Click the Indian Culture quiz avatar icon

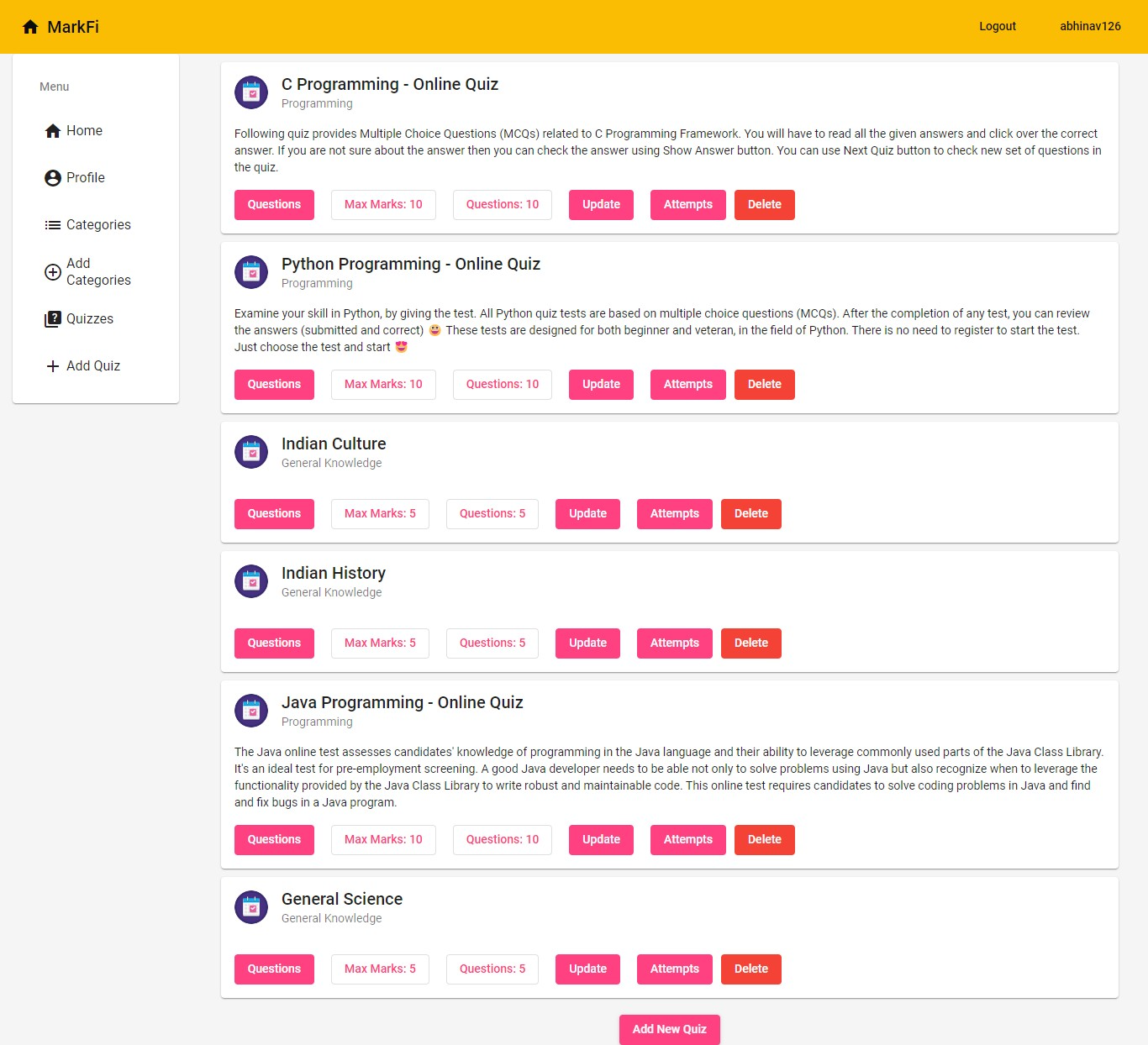(251, 452)
